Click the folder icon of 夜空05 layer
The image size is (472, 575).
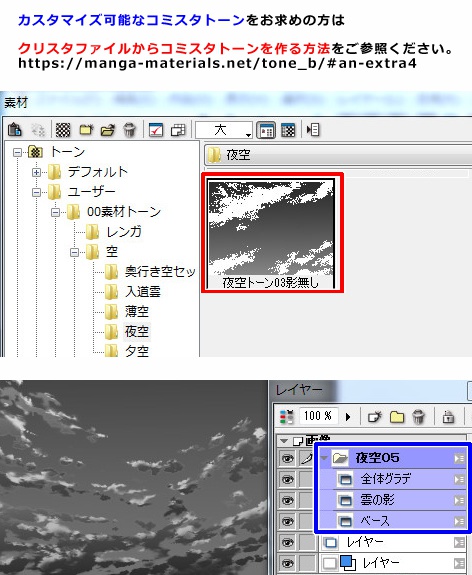(340, 458)
